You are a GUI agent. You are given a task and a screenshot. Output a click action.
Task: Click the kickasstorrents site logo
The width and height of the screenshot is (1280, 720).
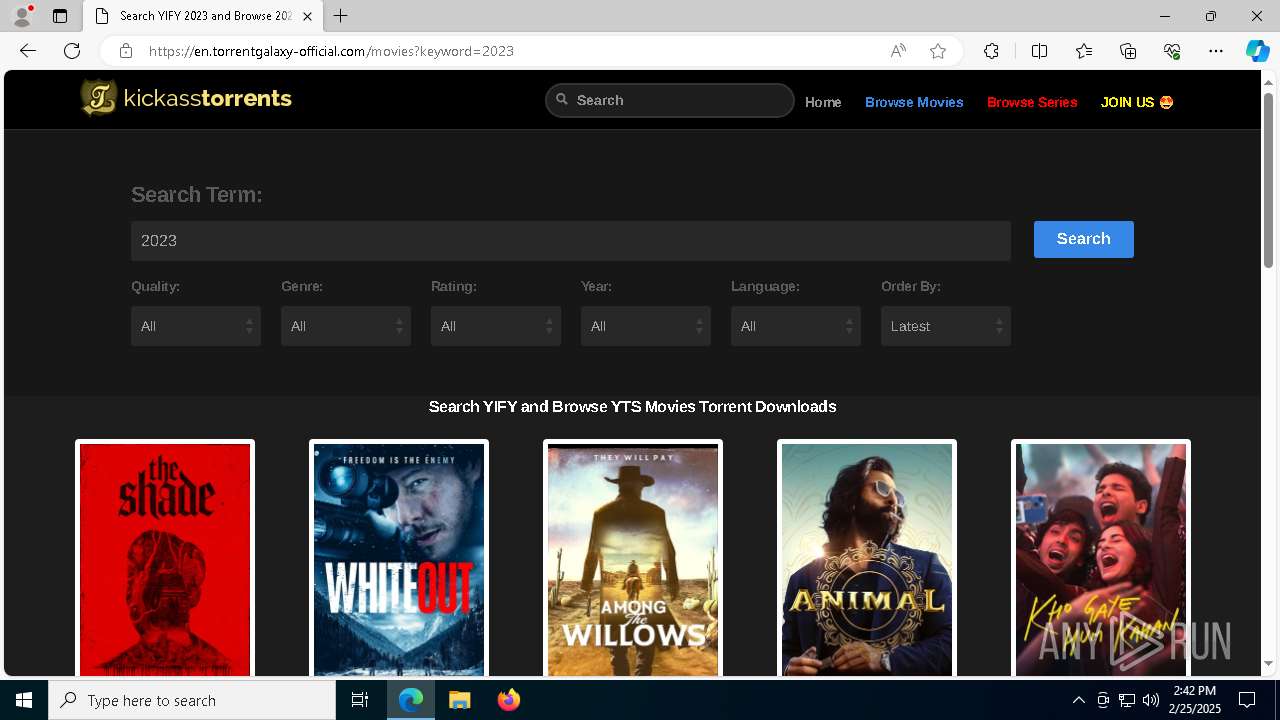[x=186, y=98]
